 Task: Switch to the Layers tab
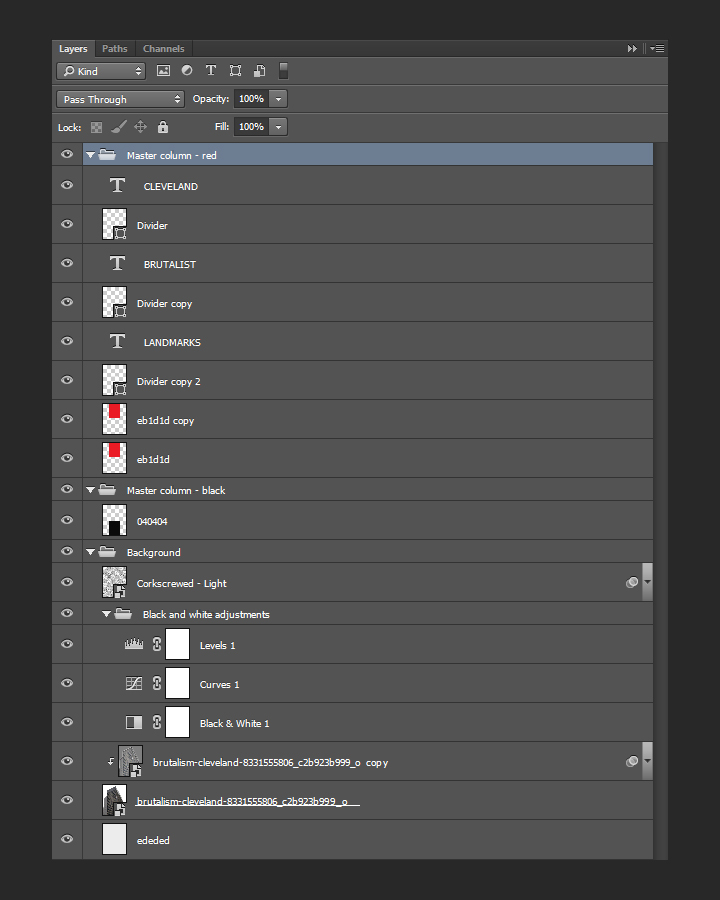pos(73,49)
